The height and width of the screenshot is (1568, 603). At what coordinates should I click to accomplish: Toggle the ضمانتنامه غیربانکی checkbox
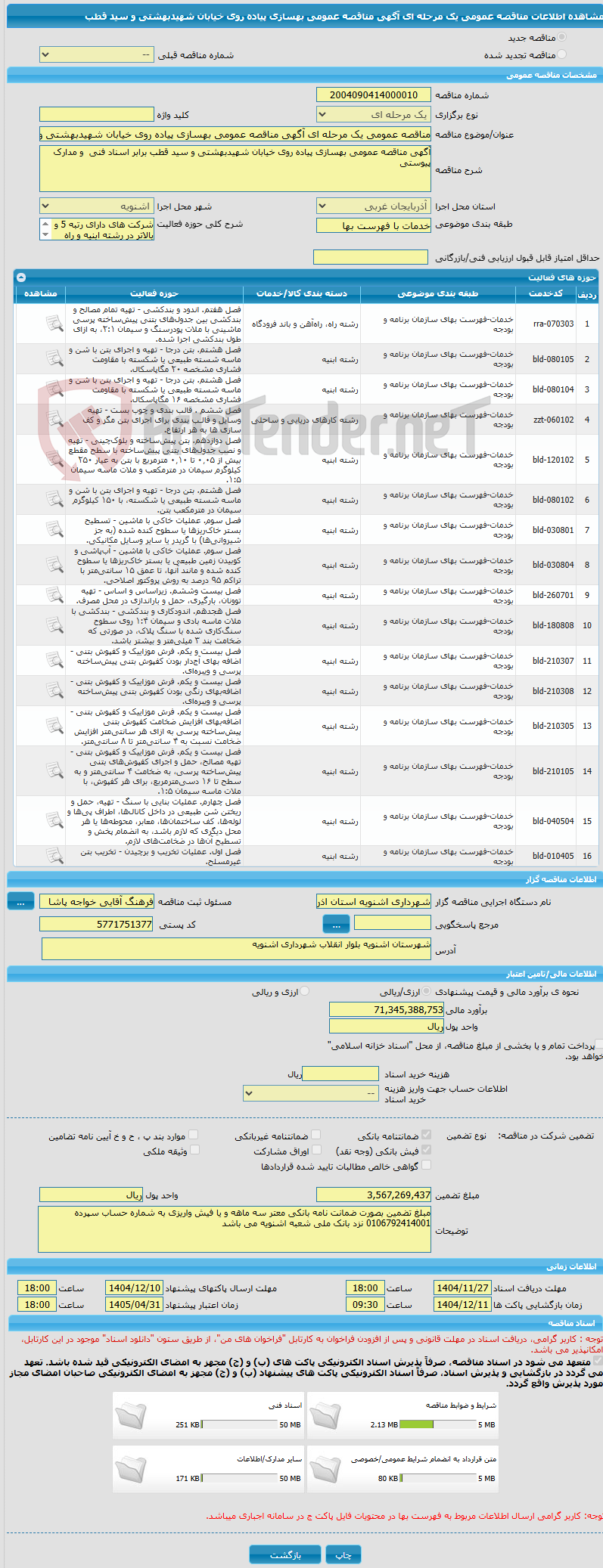pyautogui.click(x=316, y=1134)
